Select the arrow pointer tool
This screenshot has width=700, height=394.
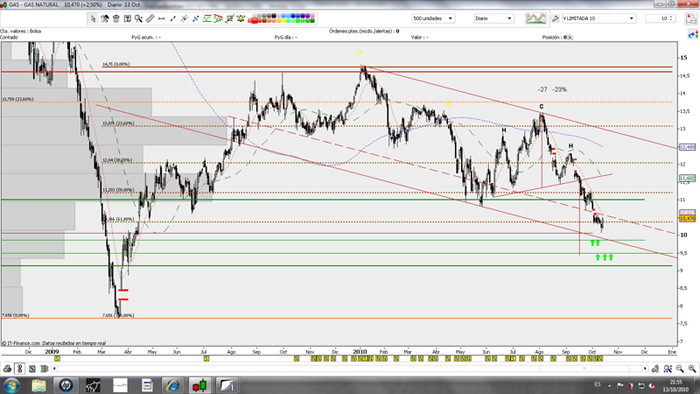(93, 19)
